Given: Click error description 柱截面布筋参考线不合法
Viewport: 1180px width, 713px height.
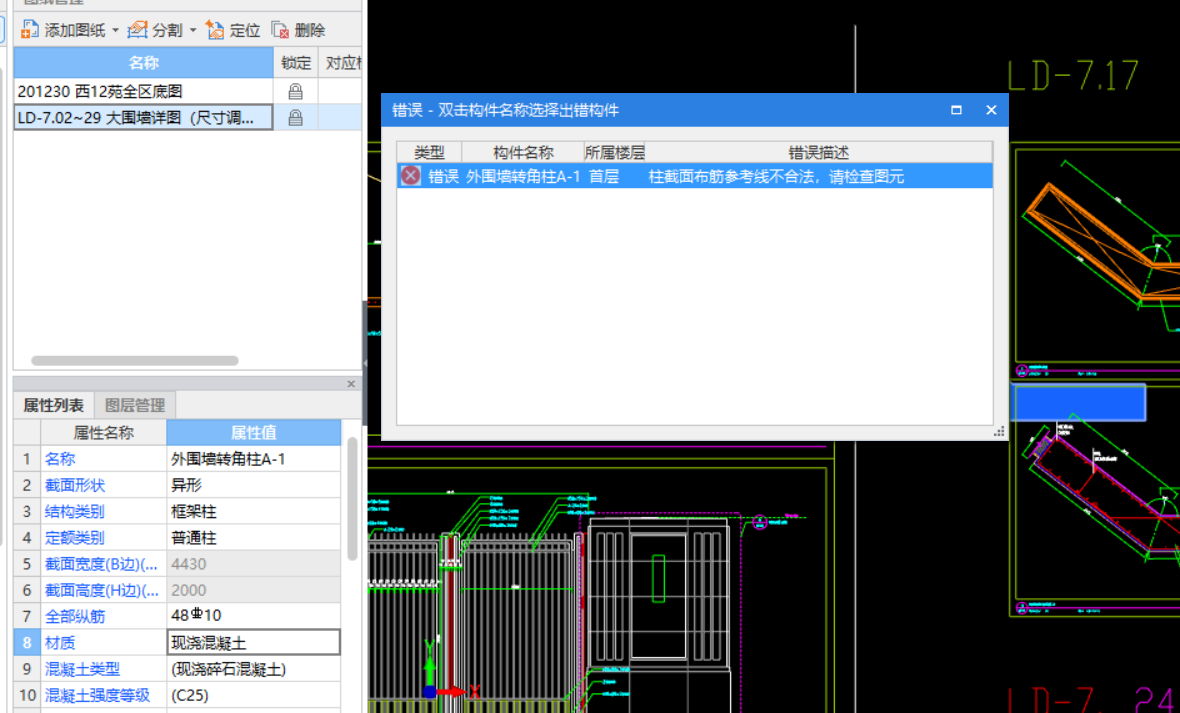Looking at the screenshot, I should (x=776, y=176).
